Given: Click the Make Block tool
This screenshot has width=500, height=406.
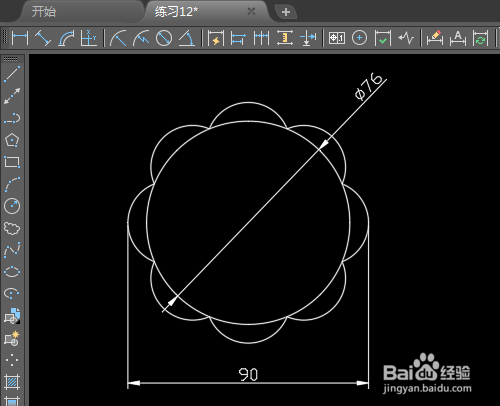Looking at the screenshot, I should click(12, 338).
